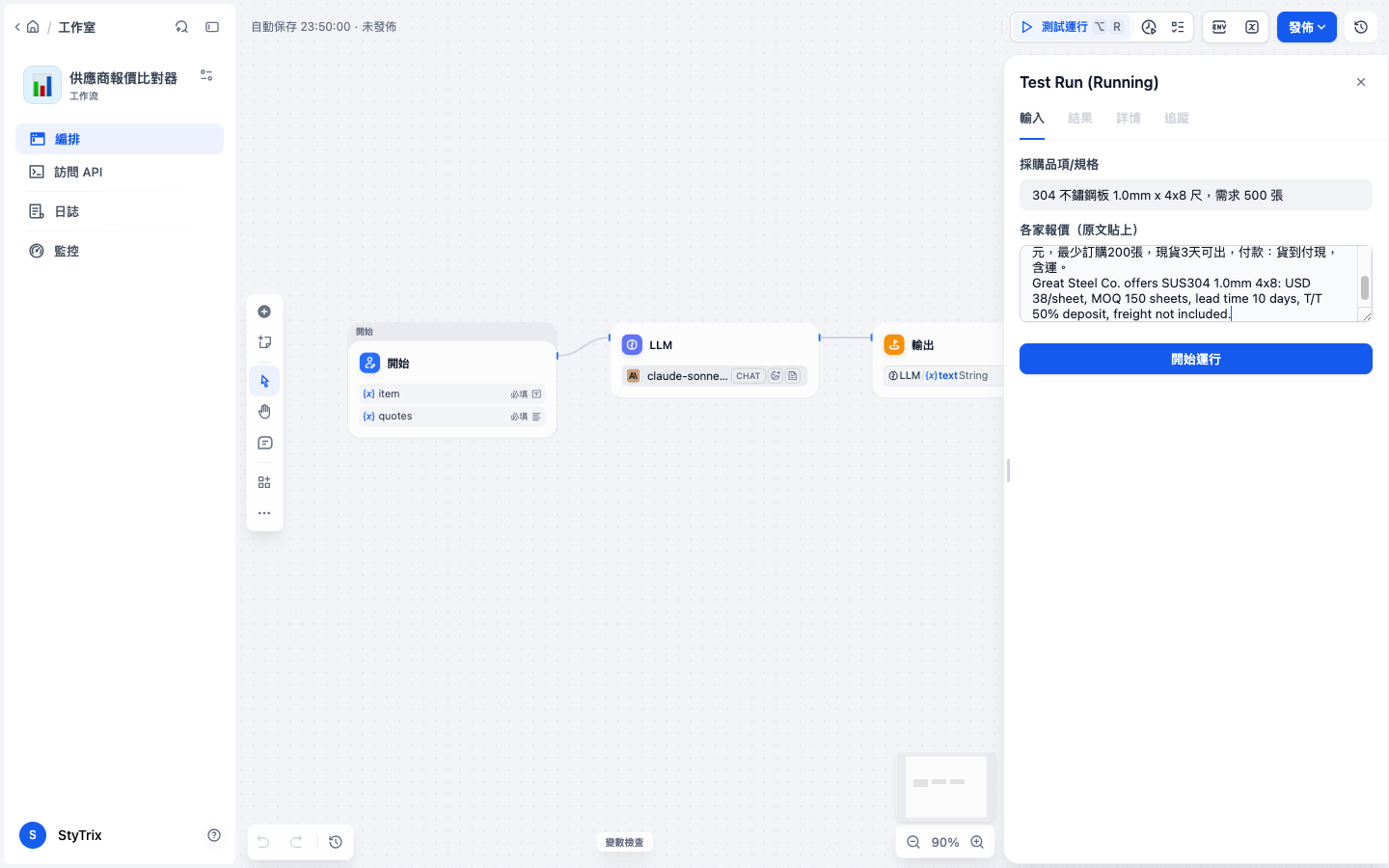Click the StyTrix user avatar

[33, 835]
